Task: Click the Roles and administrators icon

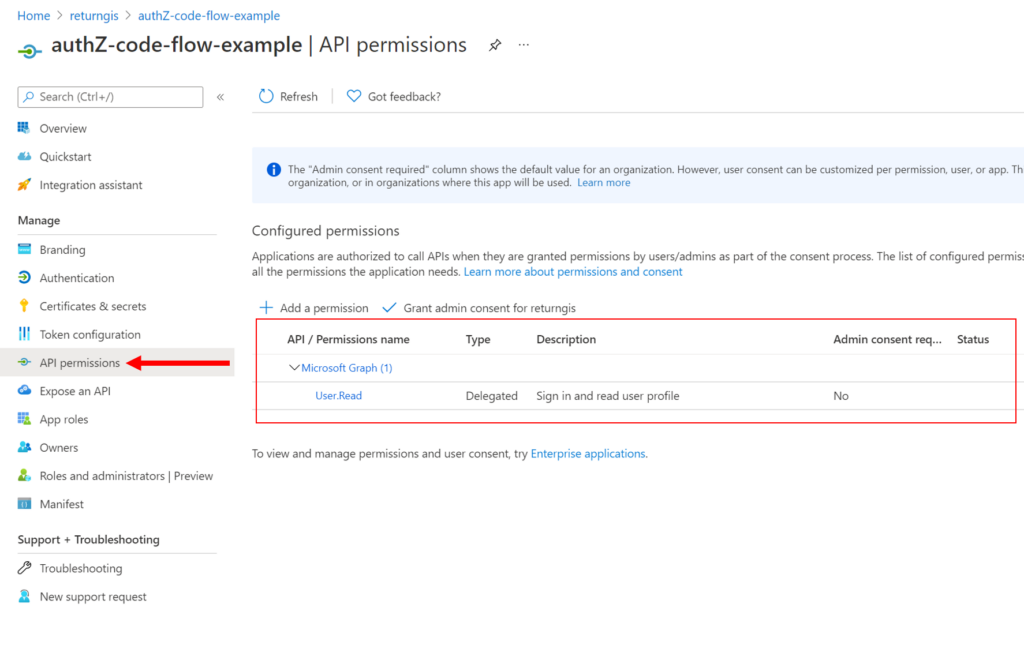Action: (24, 475)
